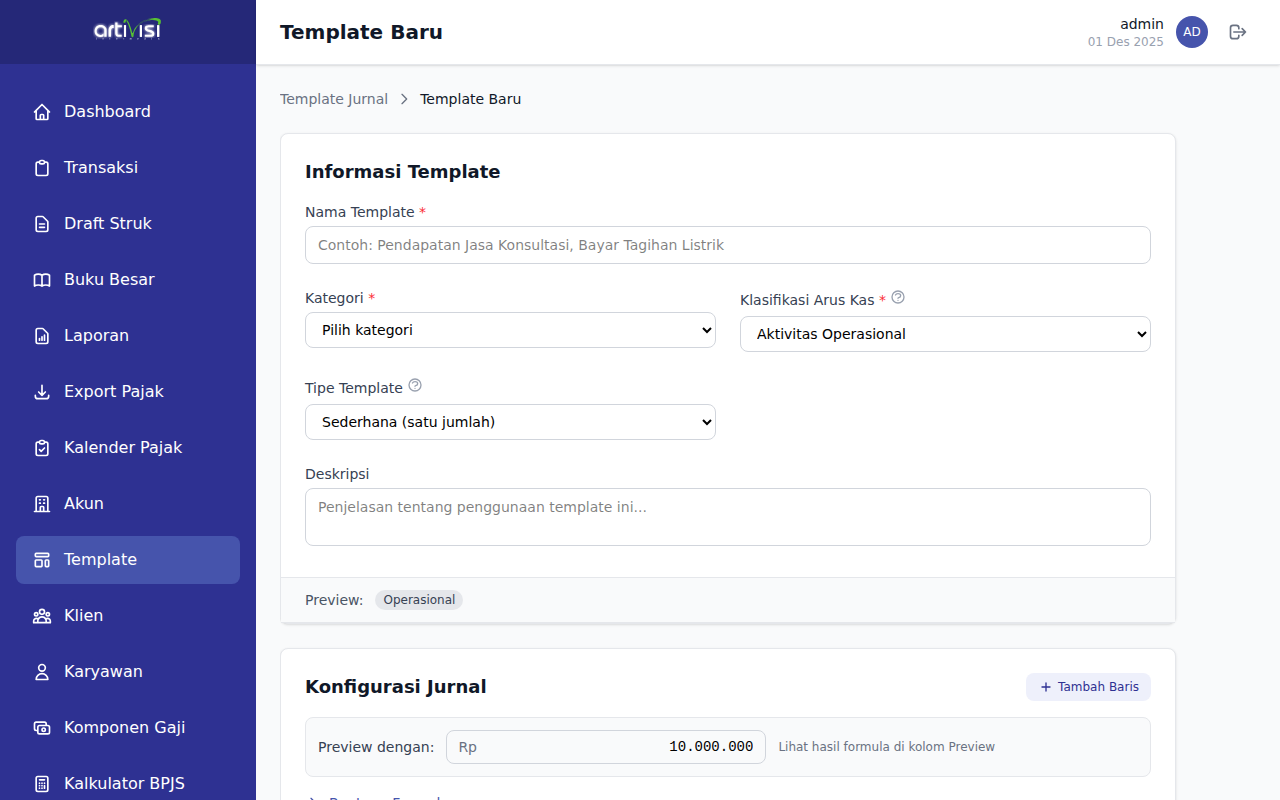Click help icon beside Klasifikasi Arus Kas
The width and height of the screenshot is (1280, 800).
[x=898, y=297]
